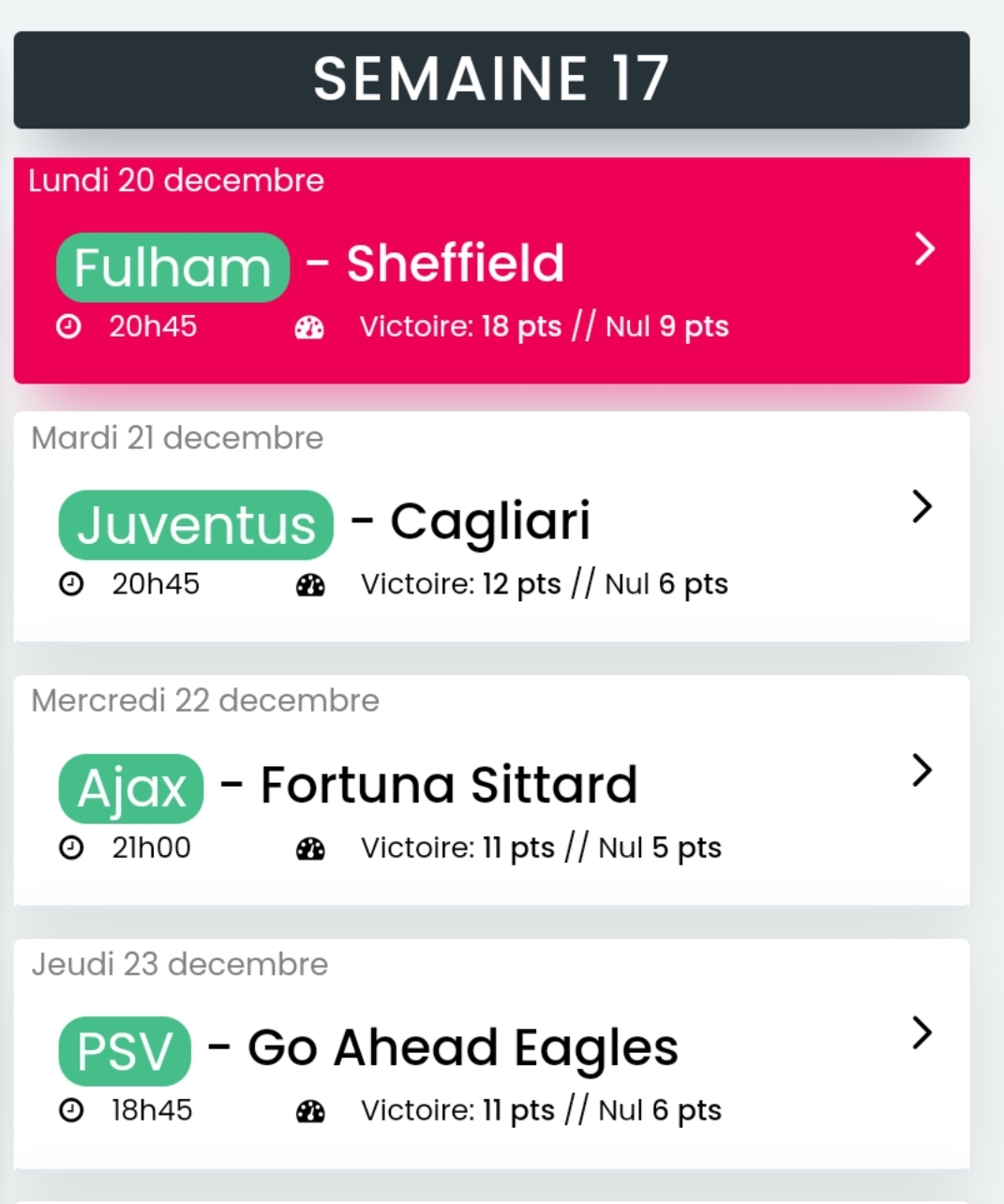Expand Juventus - Cagliari match using chevron
Viewport: 1004px width, 1204px height.
922,506
